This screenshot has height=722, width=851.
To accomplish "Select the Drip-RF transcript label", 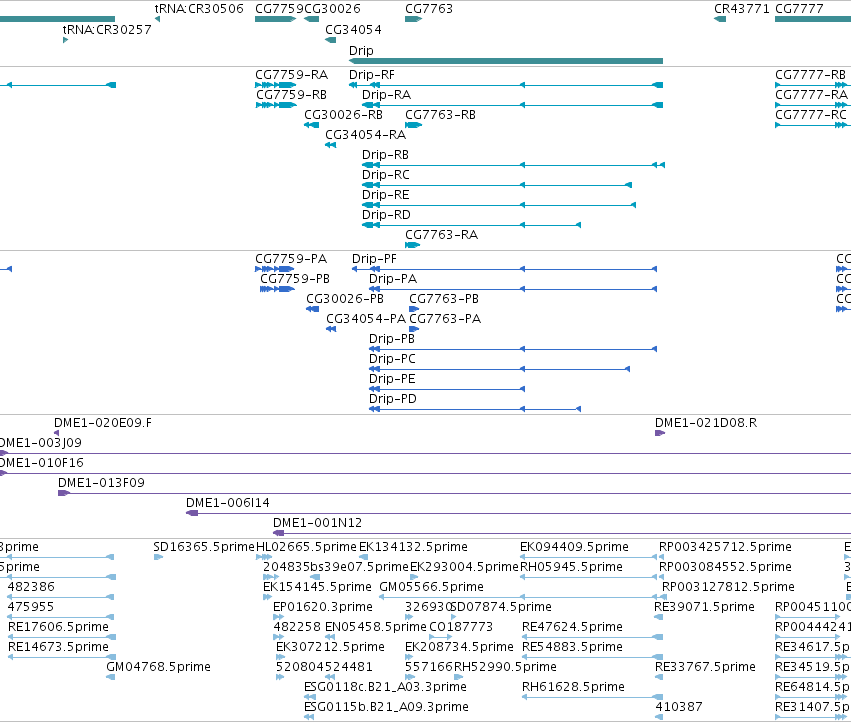I will coord(372,75).
